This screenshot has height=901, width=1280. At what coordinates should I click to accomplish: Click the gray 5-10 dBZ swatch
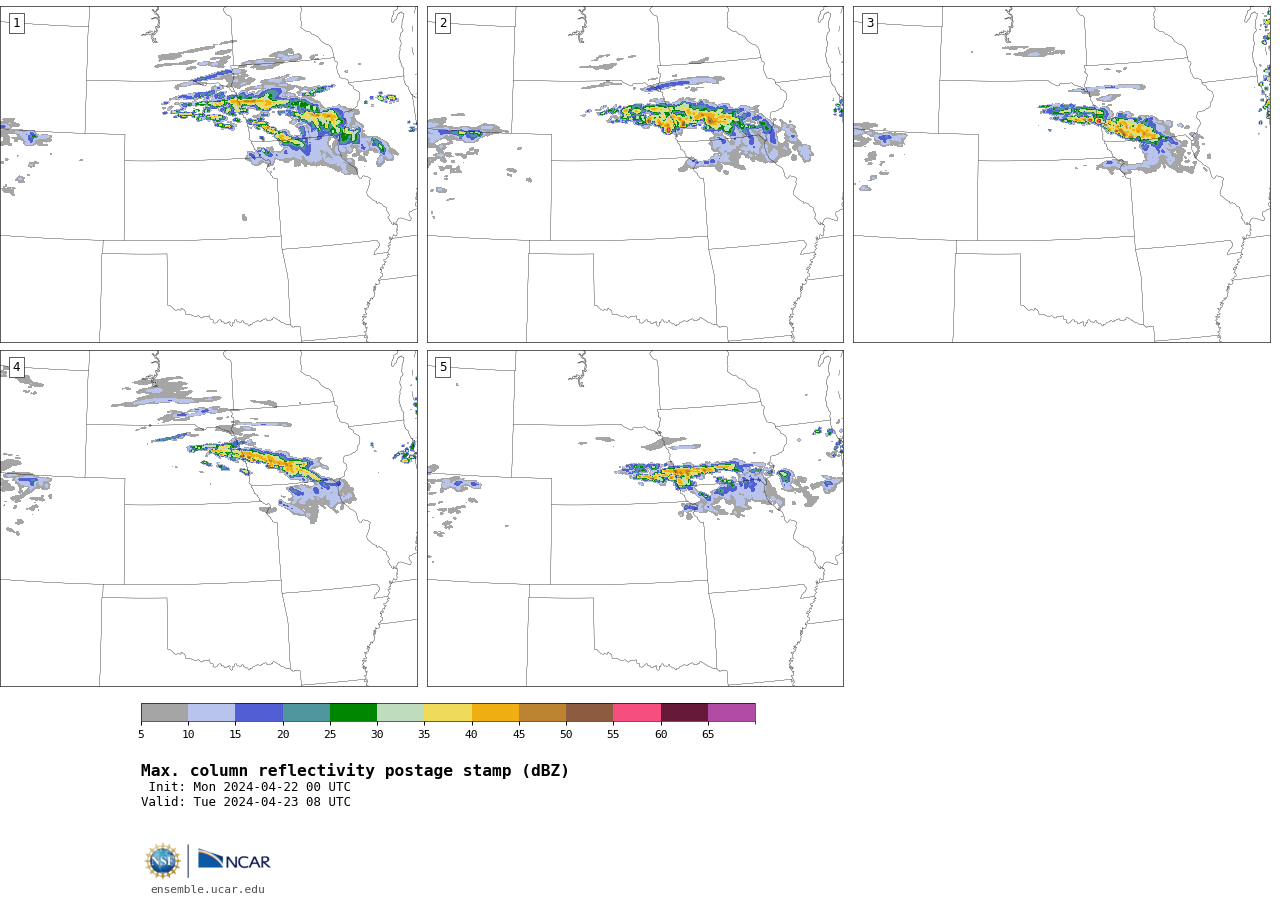tap(164, 712)
